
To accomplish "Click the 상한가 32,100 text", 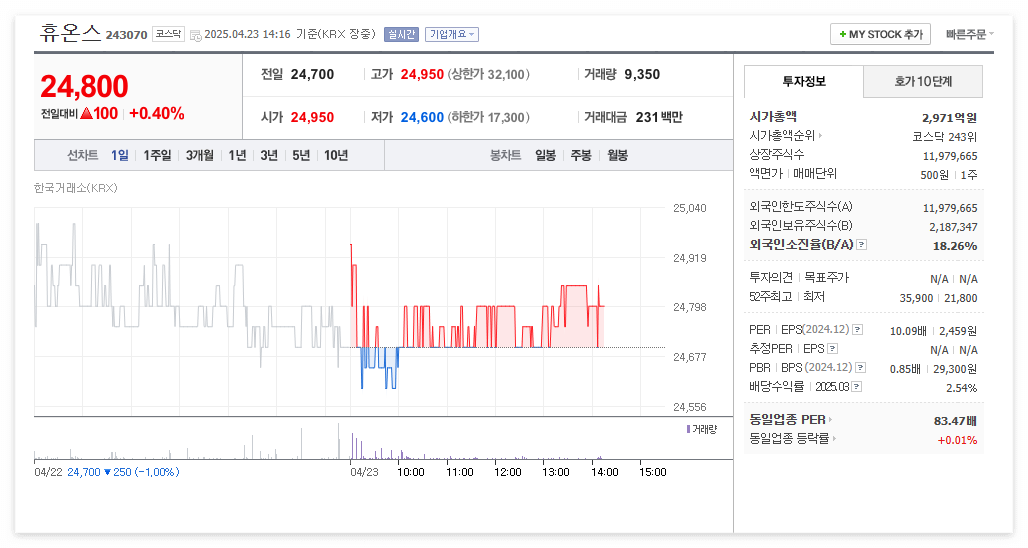I will [x=488, y=75].
